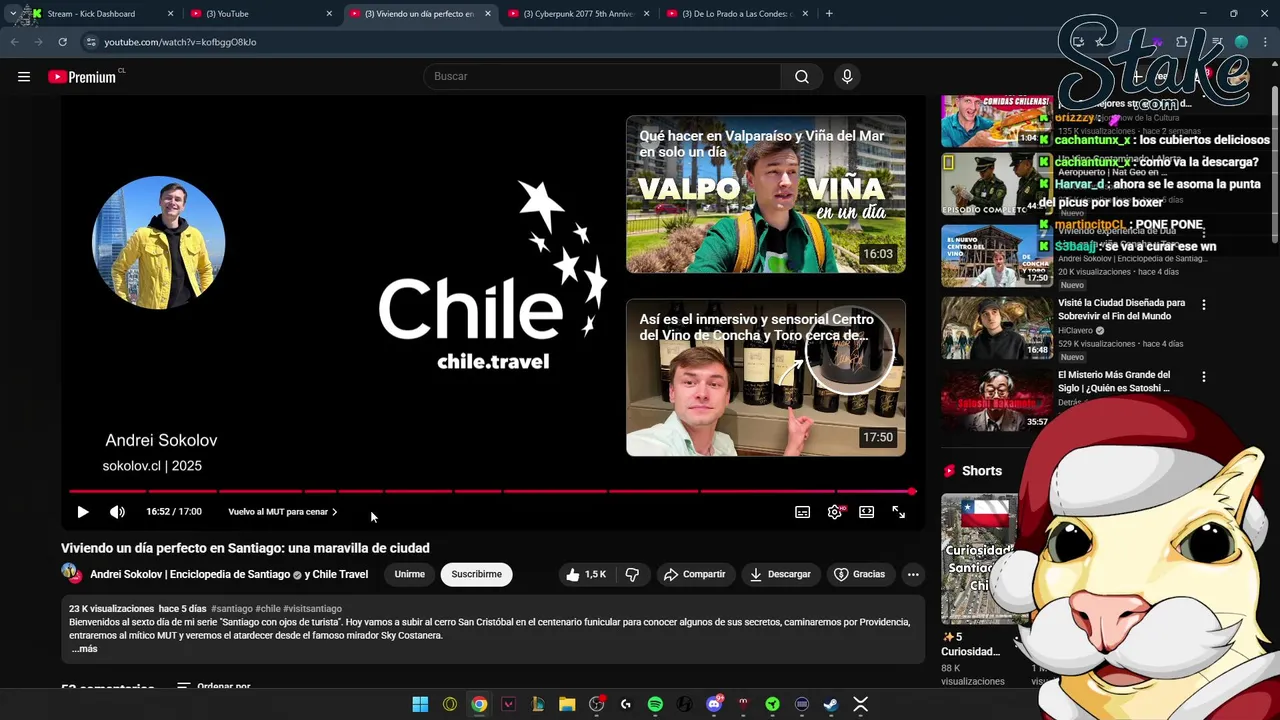Open Andrei Sokolov channel avatar
1280x720 pixels.
pos(71,574)
